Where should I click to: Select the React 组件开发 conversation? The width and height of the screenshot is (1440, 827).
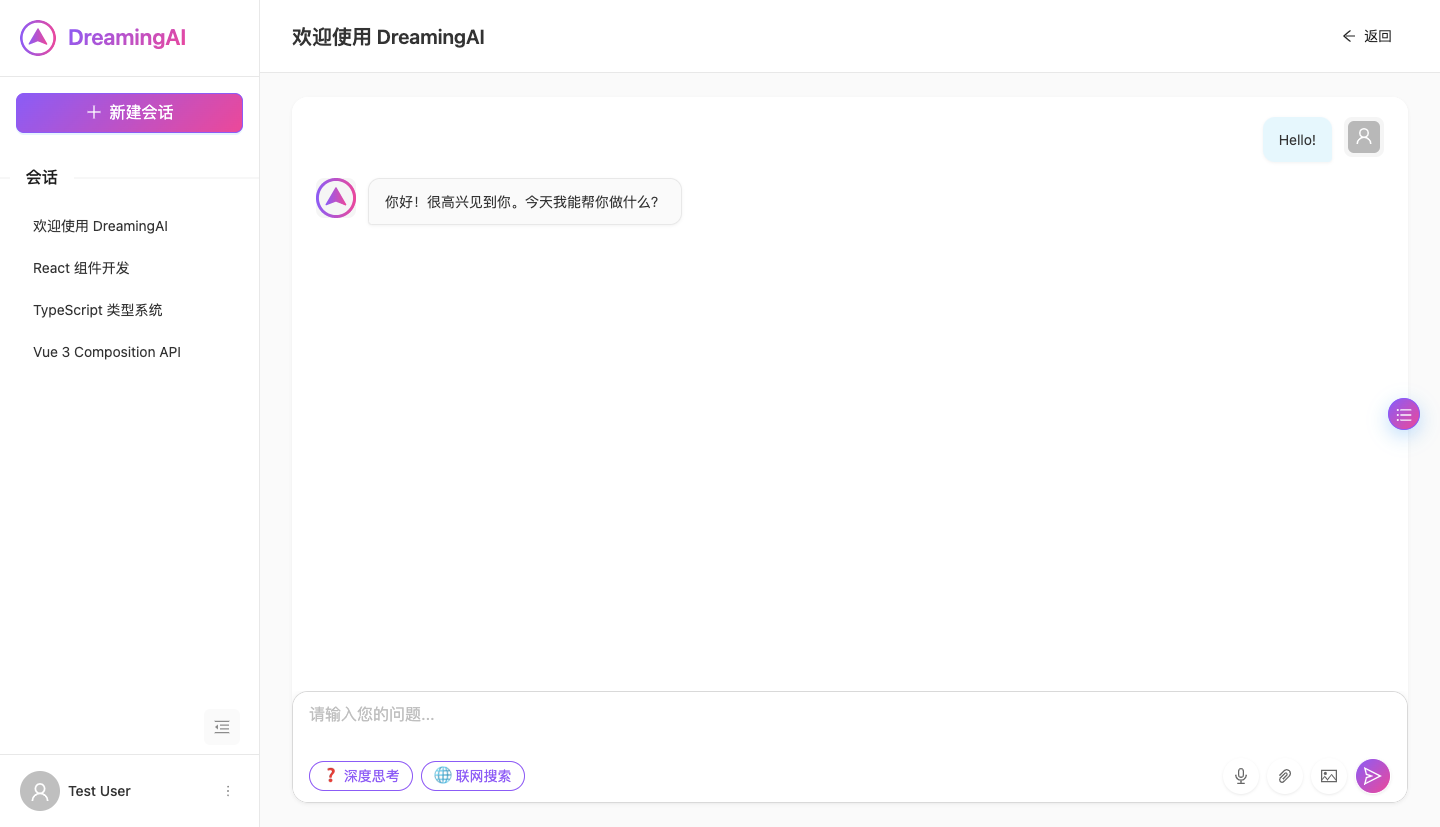81,268
